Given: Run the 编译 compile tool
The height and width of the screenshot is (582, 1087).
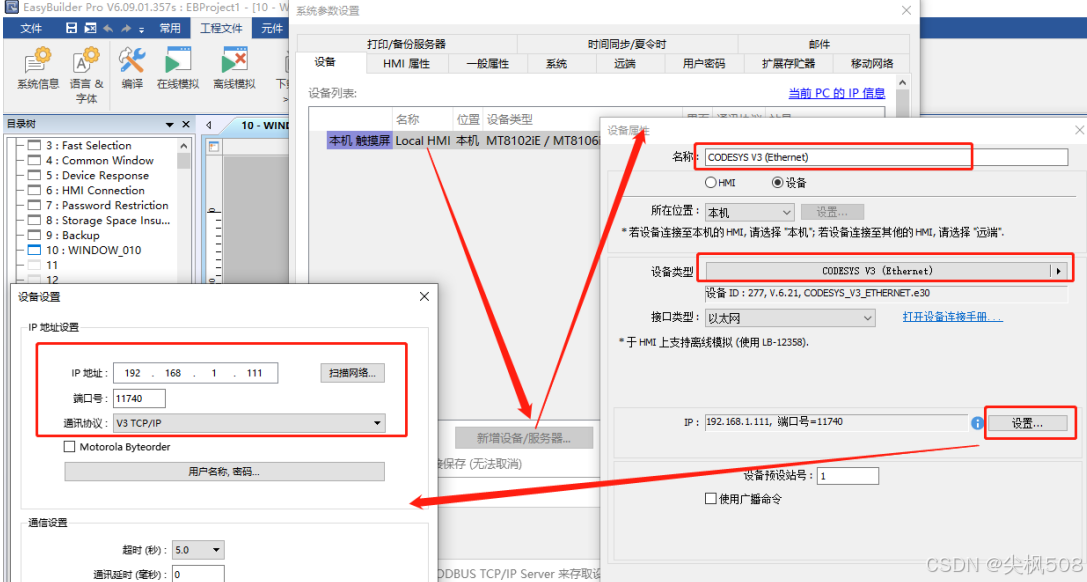Looking at the screenshot, I should pos(132,69).
